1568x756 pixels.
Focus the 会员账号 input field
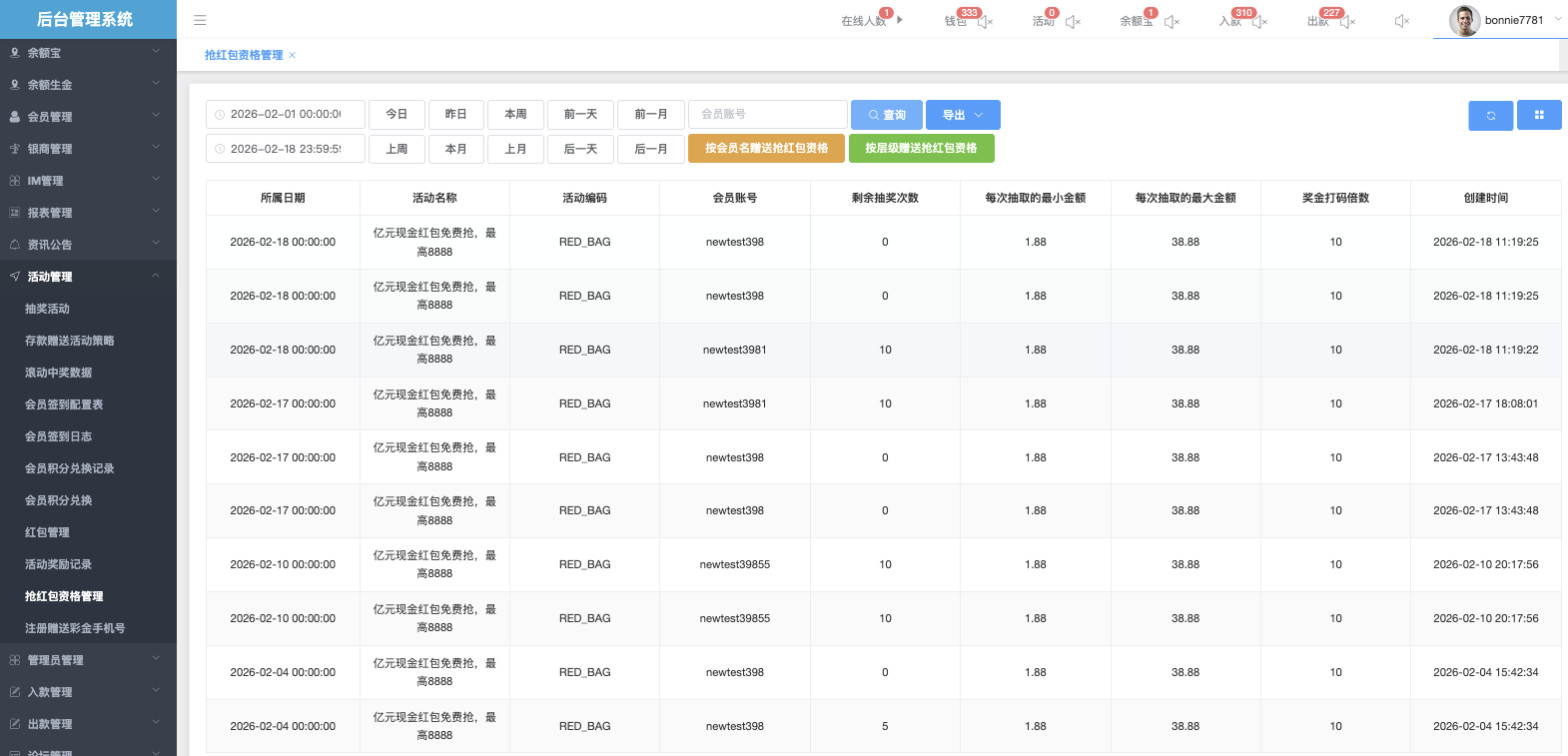point(767,115)
